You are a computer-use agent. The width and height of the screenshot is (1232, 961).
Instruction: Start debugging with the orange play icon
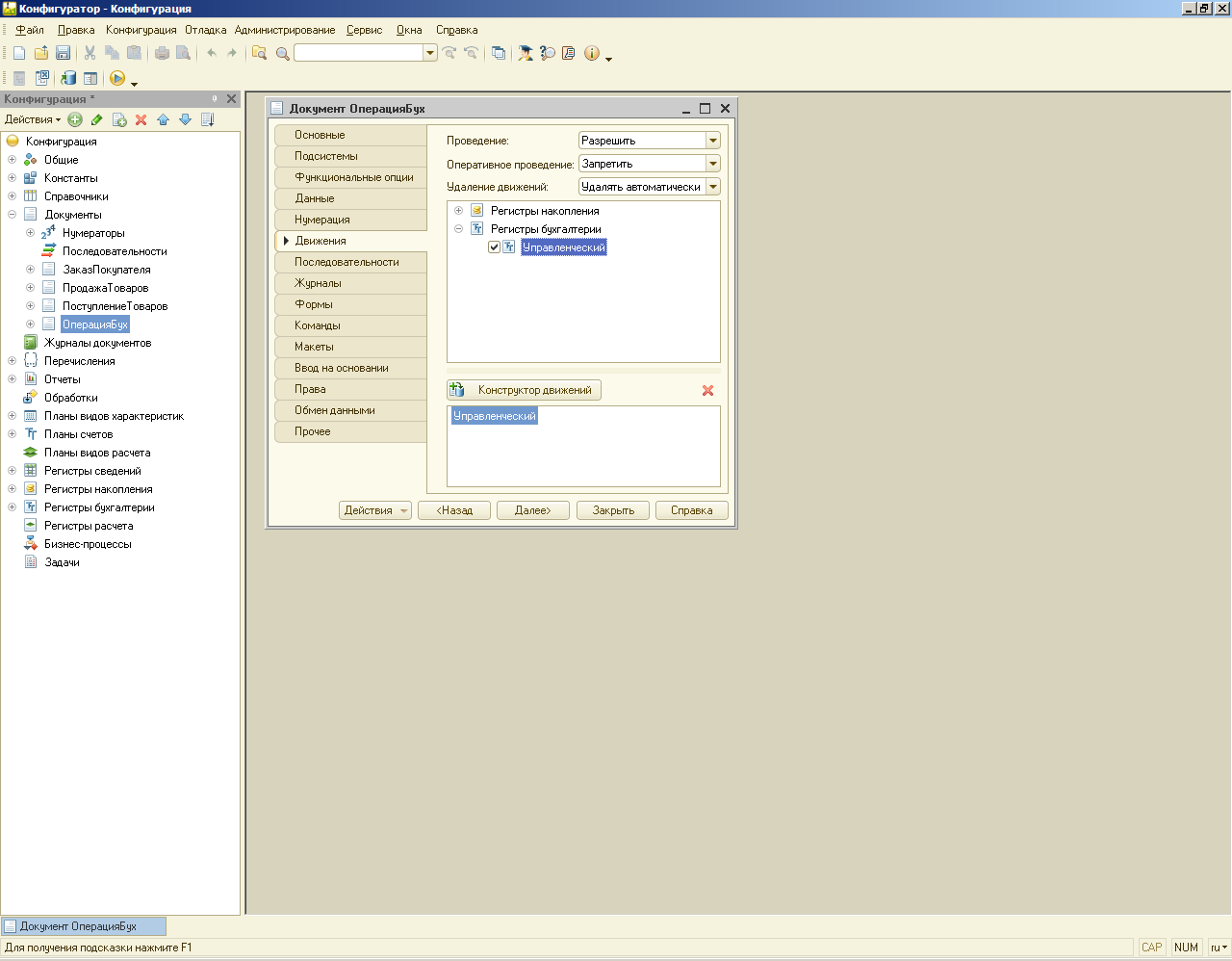(x=117, y=78)
